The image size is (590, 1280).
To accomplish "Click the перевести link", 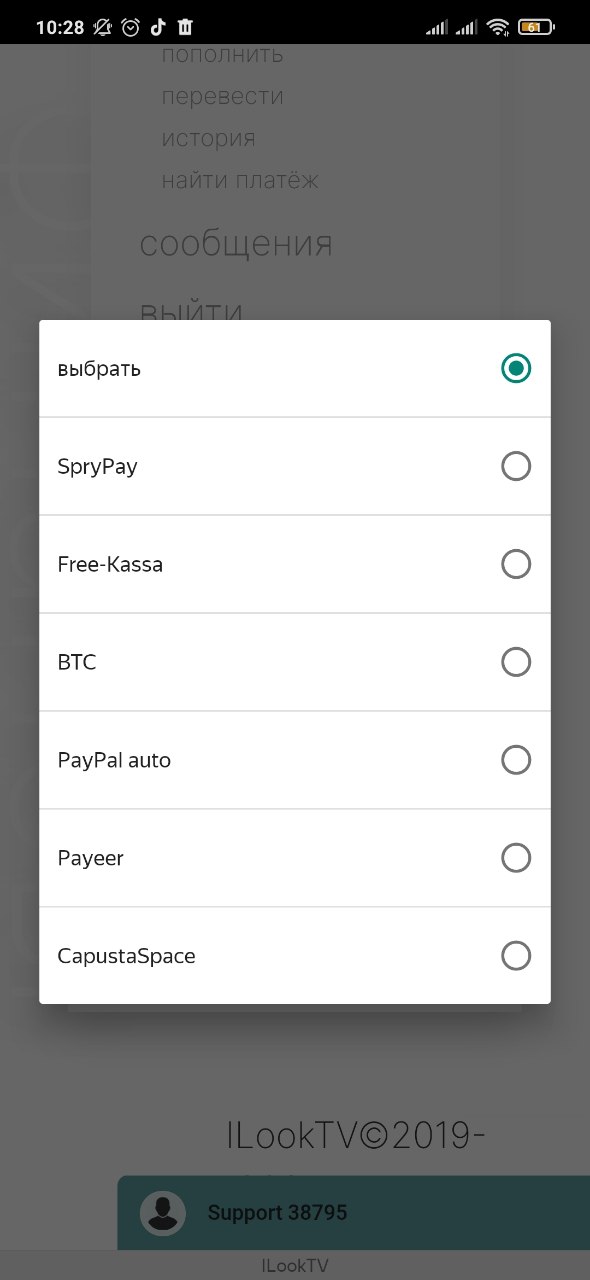I will 223,96.
